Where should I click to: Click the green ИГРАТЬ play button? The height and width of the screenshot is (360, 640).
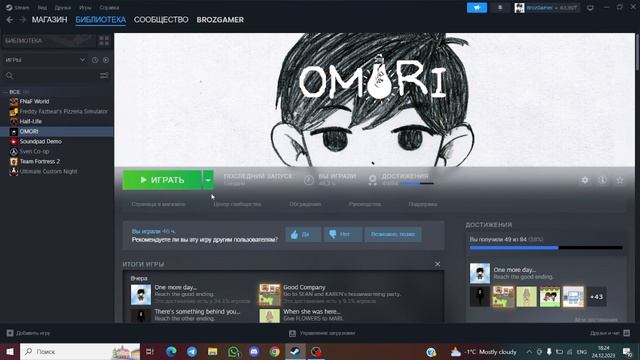point(162,180)
